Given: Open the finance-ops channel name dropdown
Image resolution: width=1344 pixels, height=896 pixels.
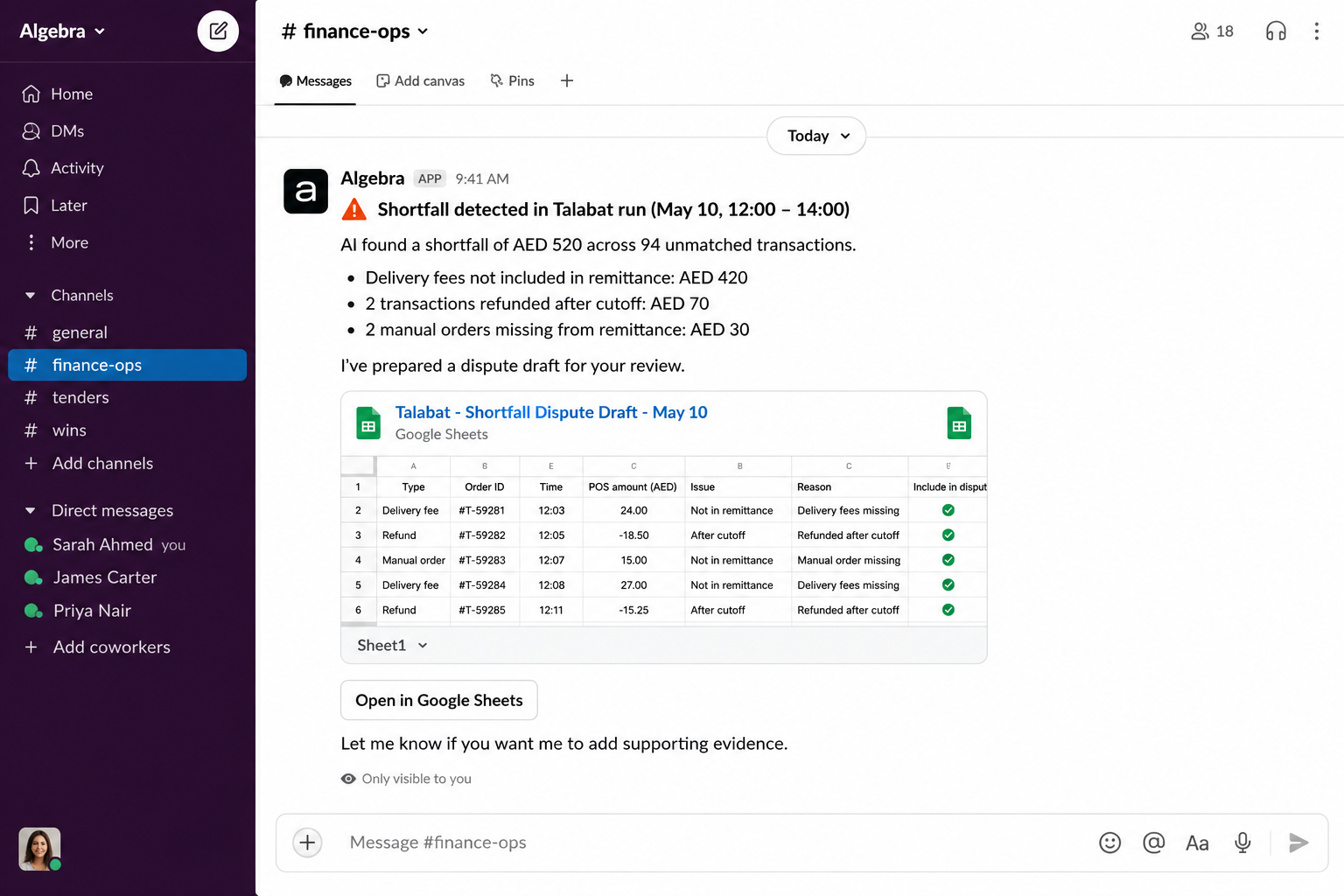Looking at the screenshot, I should click(354, 31).
